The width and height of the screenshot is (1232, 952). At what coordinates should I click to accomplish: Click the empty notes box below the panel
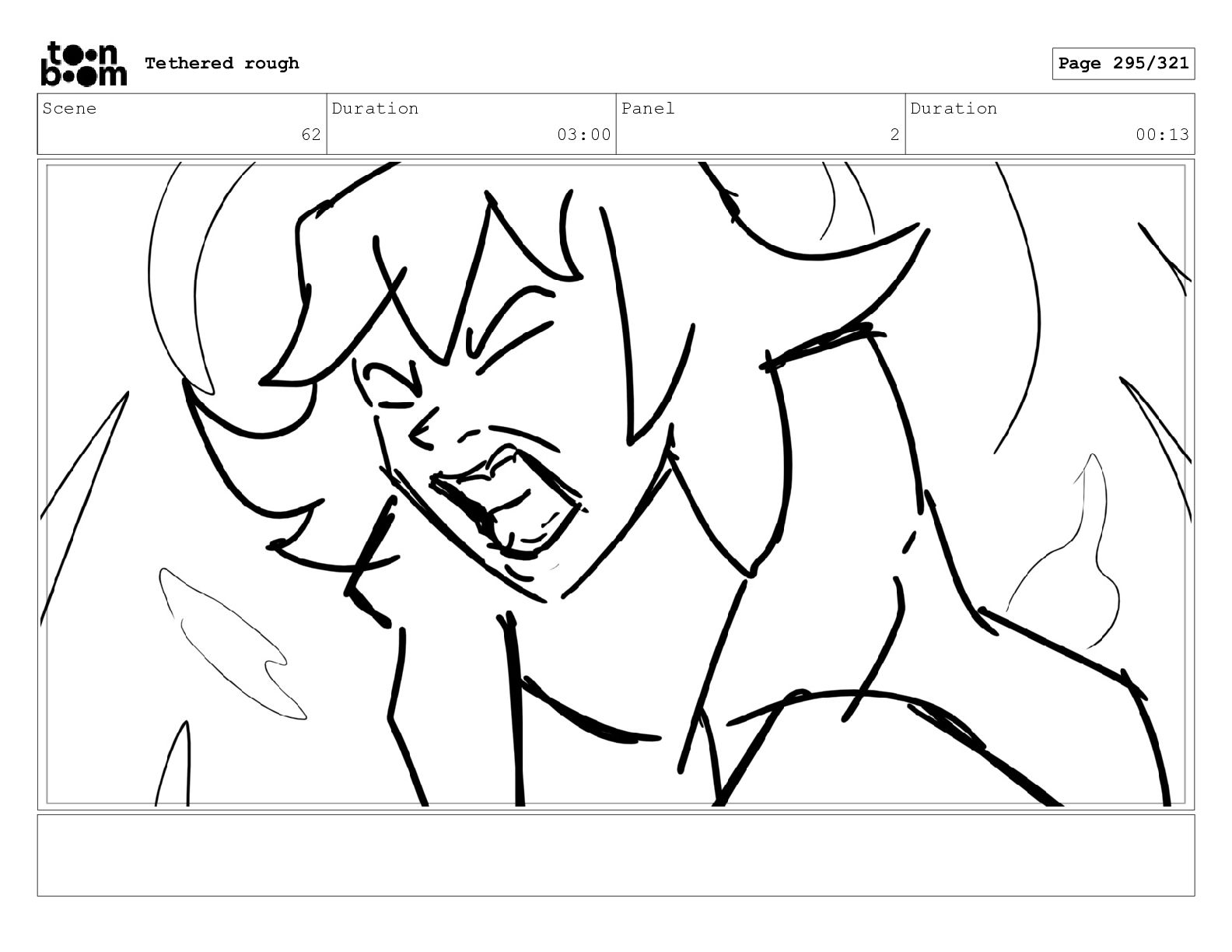pos(616,855)
